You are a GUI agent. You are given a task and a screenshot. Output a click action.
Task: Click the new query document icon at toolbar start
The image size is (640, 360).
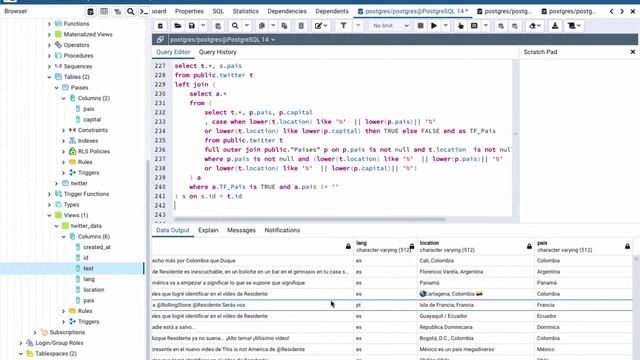pyautogui.click(x=160, y=26)
